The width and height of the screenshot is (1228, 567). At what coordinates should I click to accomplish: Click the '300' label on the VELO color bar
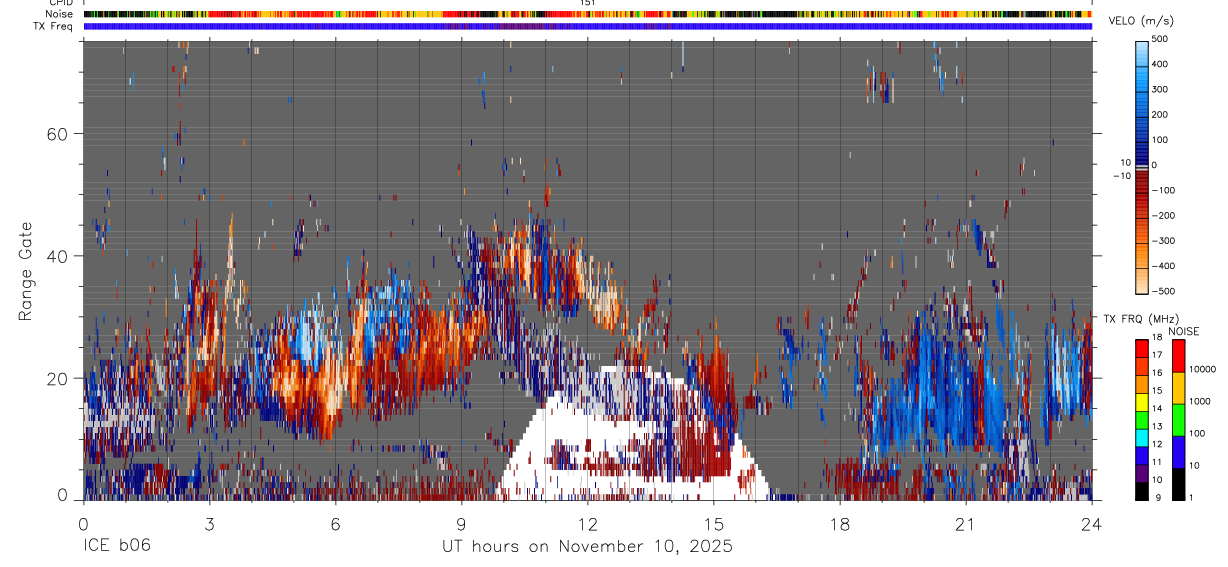(x=1161, y=89)
